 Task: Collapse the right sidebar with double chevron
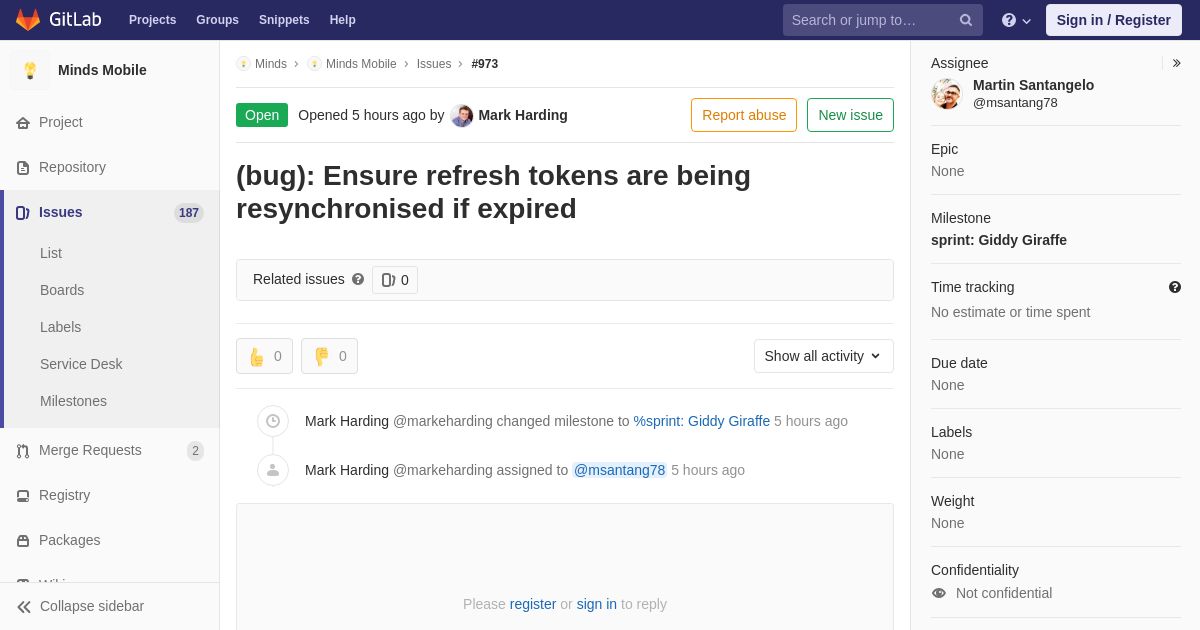click(x=1176, y=63)
